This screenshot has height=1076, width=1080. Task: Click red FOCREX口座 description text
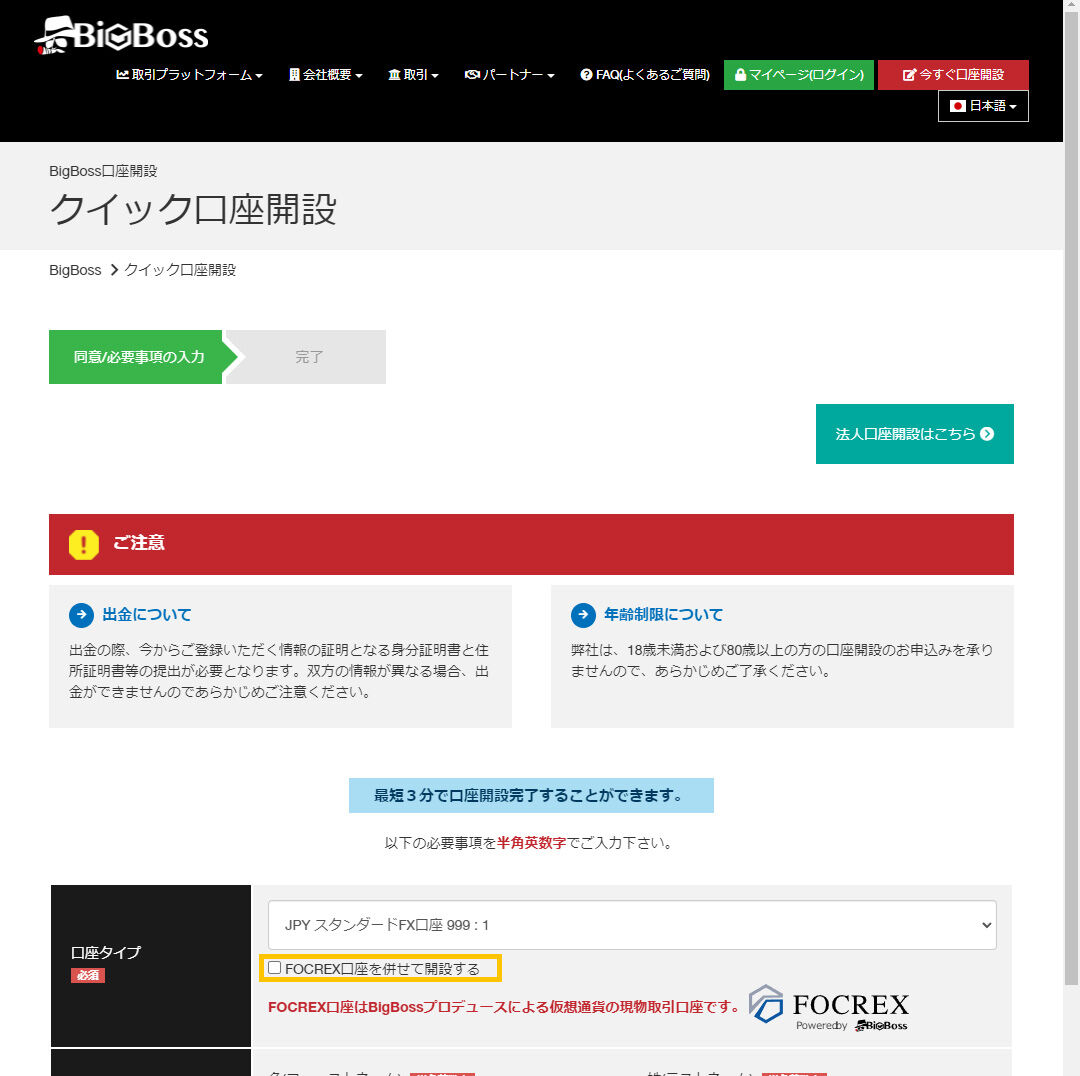(x=503, y=1007)
